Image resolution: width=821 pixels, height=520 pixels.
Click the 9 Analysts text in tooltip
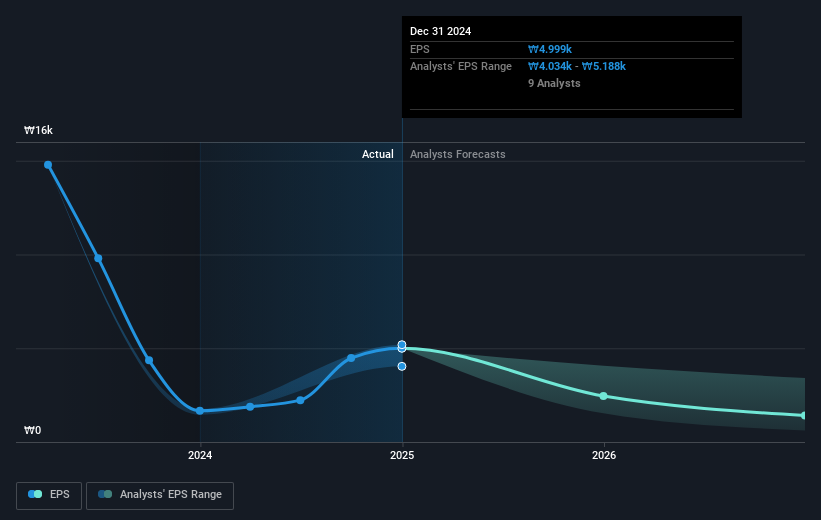coord(554,83)
